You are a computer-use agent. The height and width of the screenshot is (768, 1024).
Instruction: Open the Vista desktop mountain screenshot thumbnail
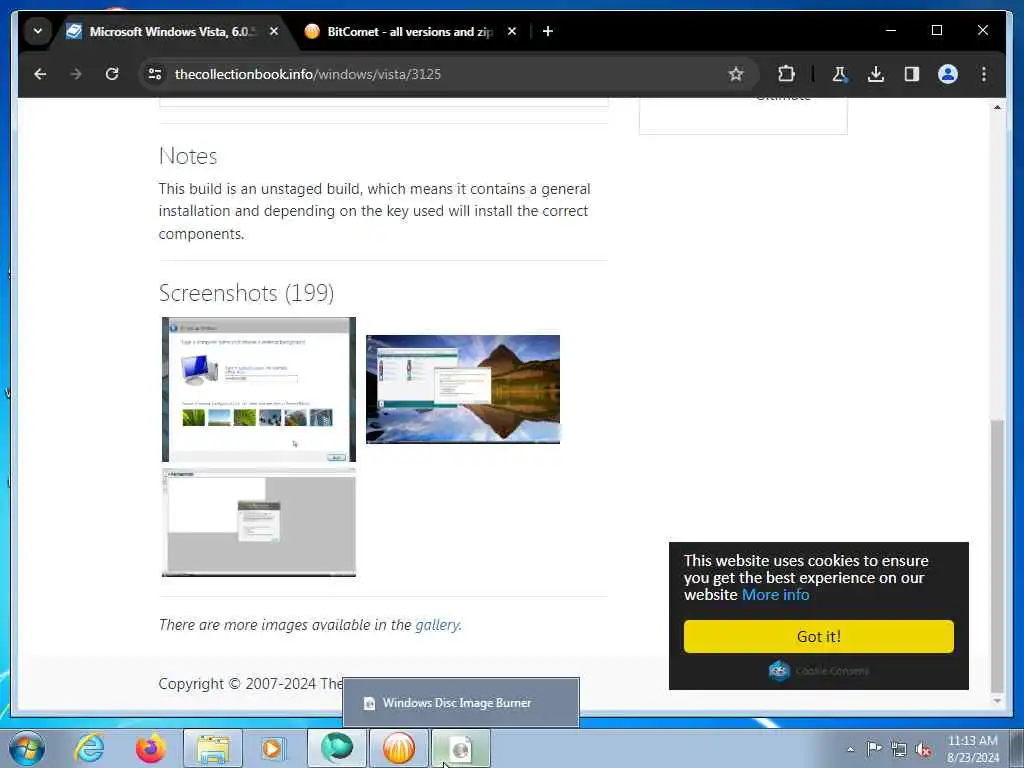462,389
